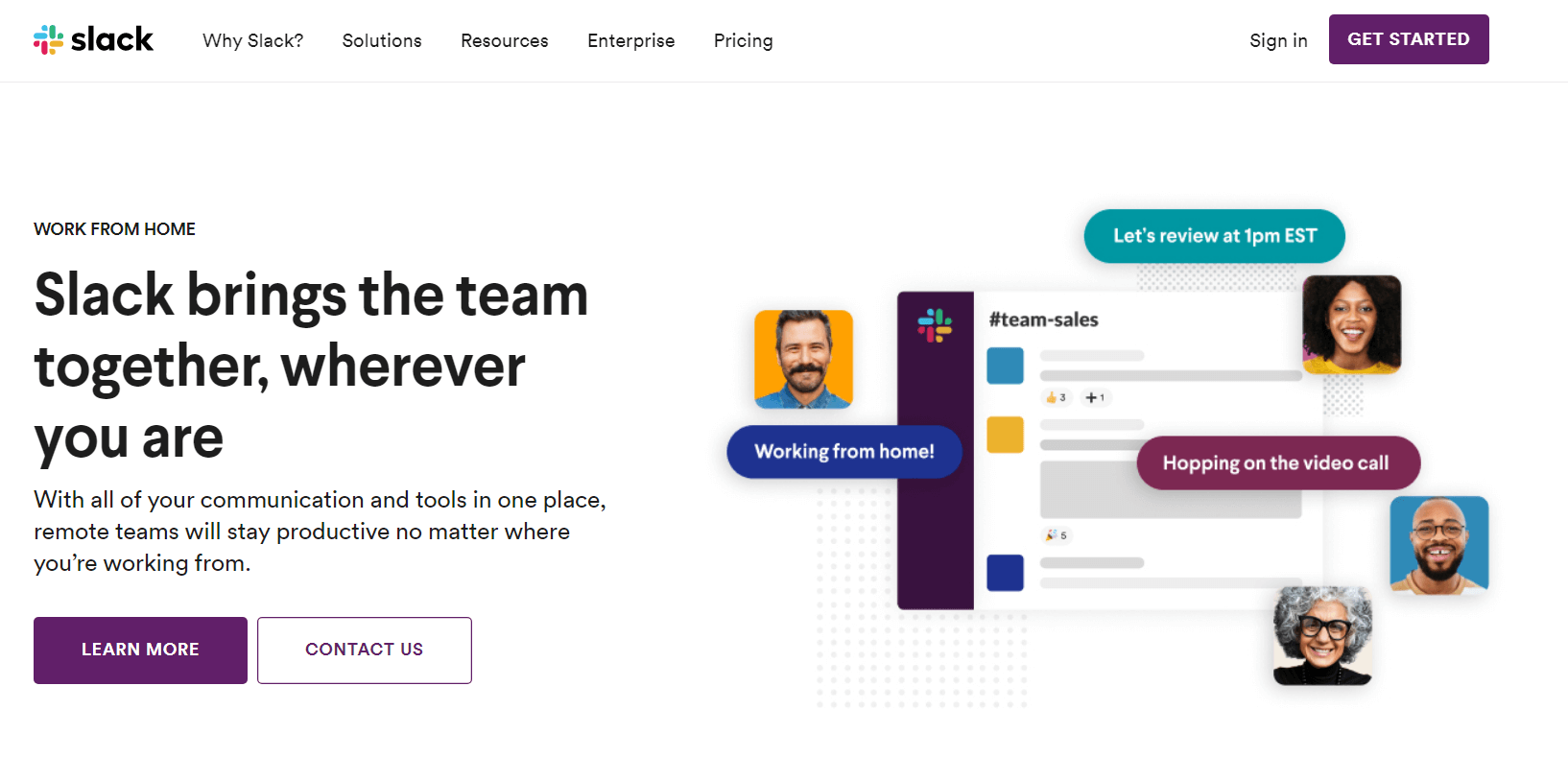This screenshot has width=1568, height=781.
Task: Click the Let's review at 1pm EST bubble
Action: pyautogui.click(x=1215, y=236)
